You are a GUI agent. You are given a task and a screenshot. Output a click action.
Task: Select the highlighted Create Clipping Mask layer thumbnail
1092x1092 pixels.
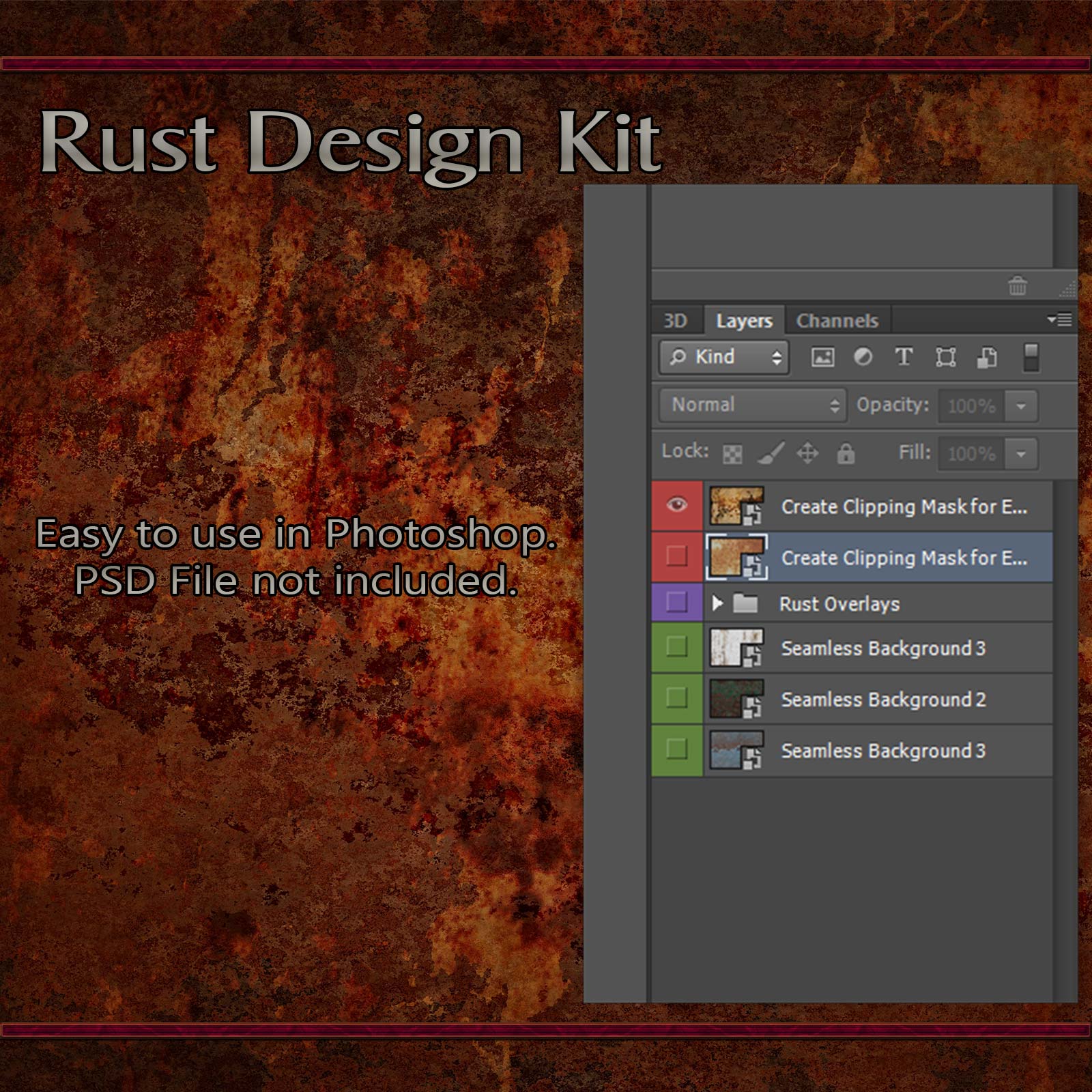[736, 557]
